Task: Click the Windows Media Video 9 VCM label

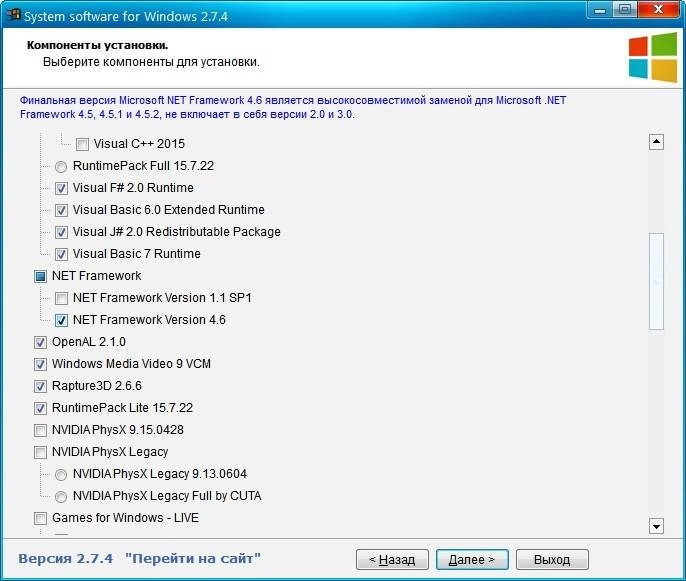Action: click(131, 364)
